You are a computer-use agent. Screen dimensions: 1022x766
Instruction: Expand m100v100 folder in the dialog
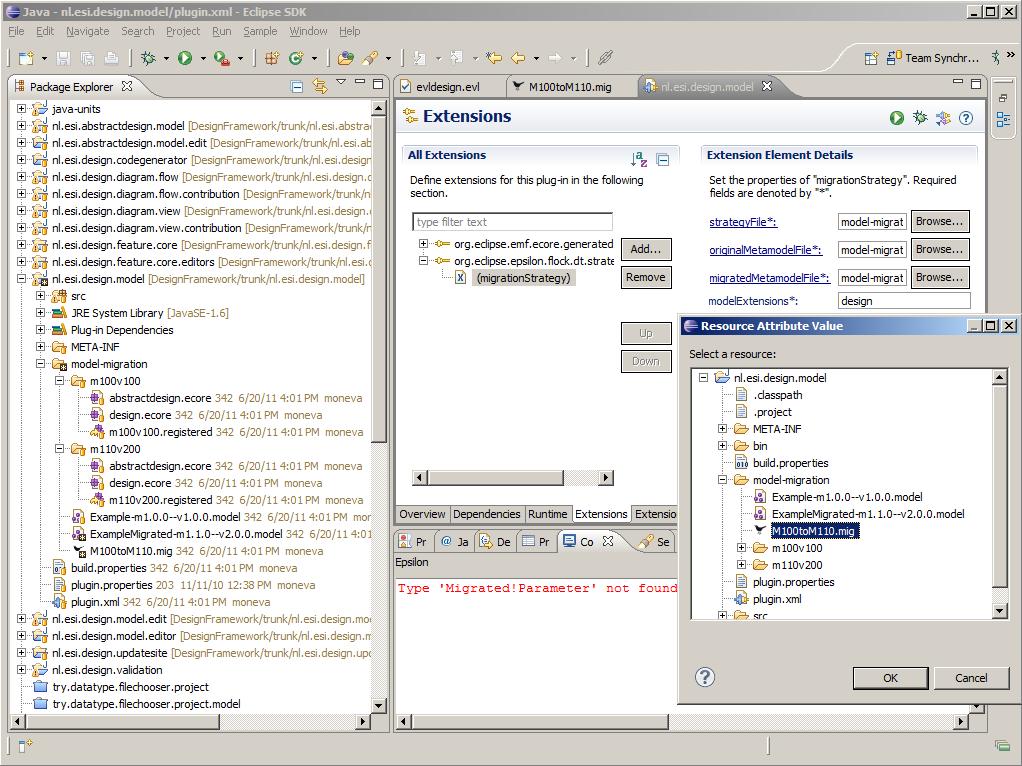click(x=741, y=548)
